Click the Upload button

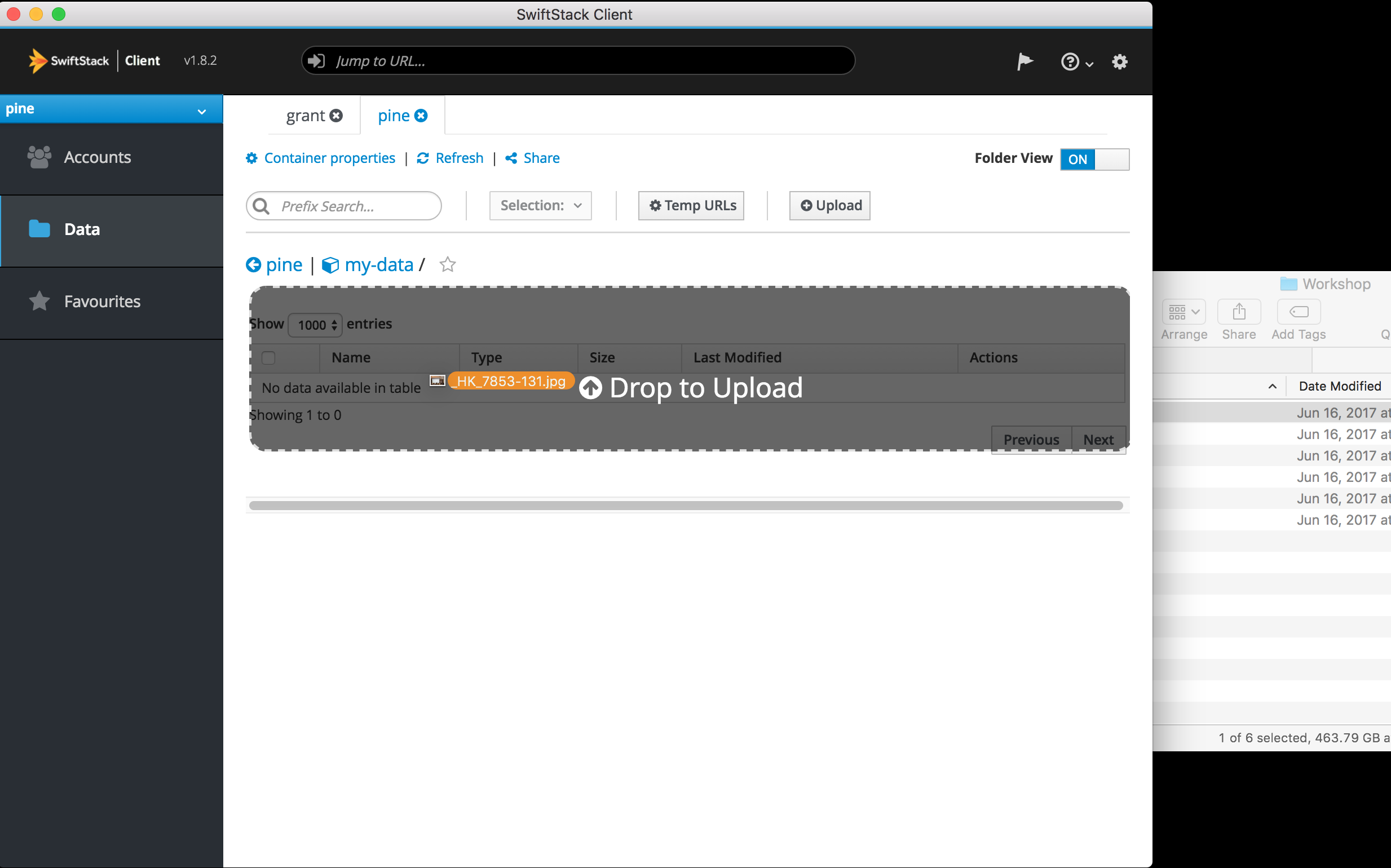point(829,206)
